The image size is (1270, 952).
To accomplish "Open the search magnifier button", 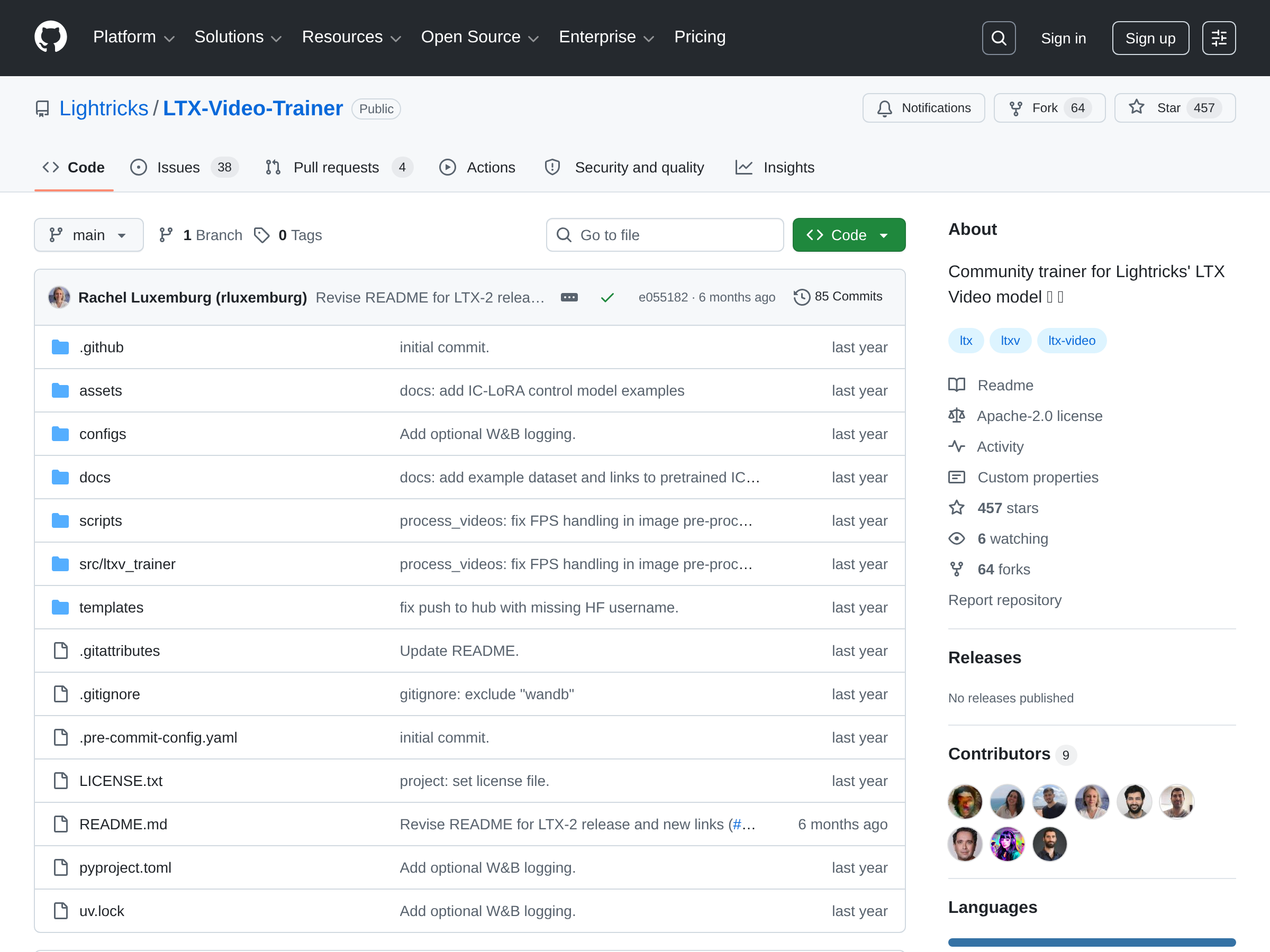I will pos(999,38).
